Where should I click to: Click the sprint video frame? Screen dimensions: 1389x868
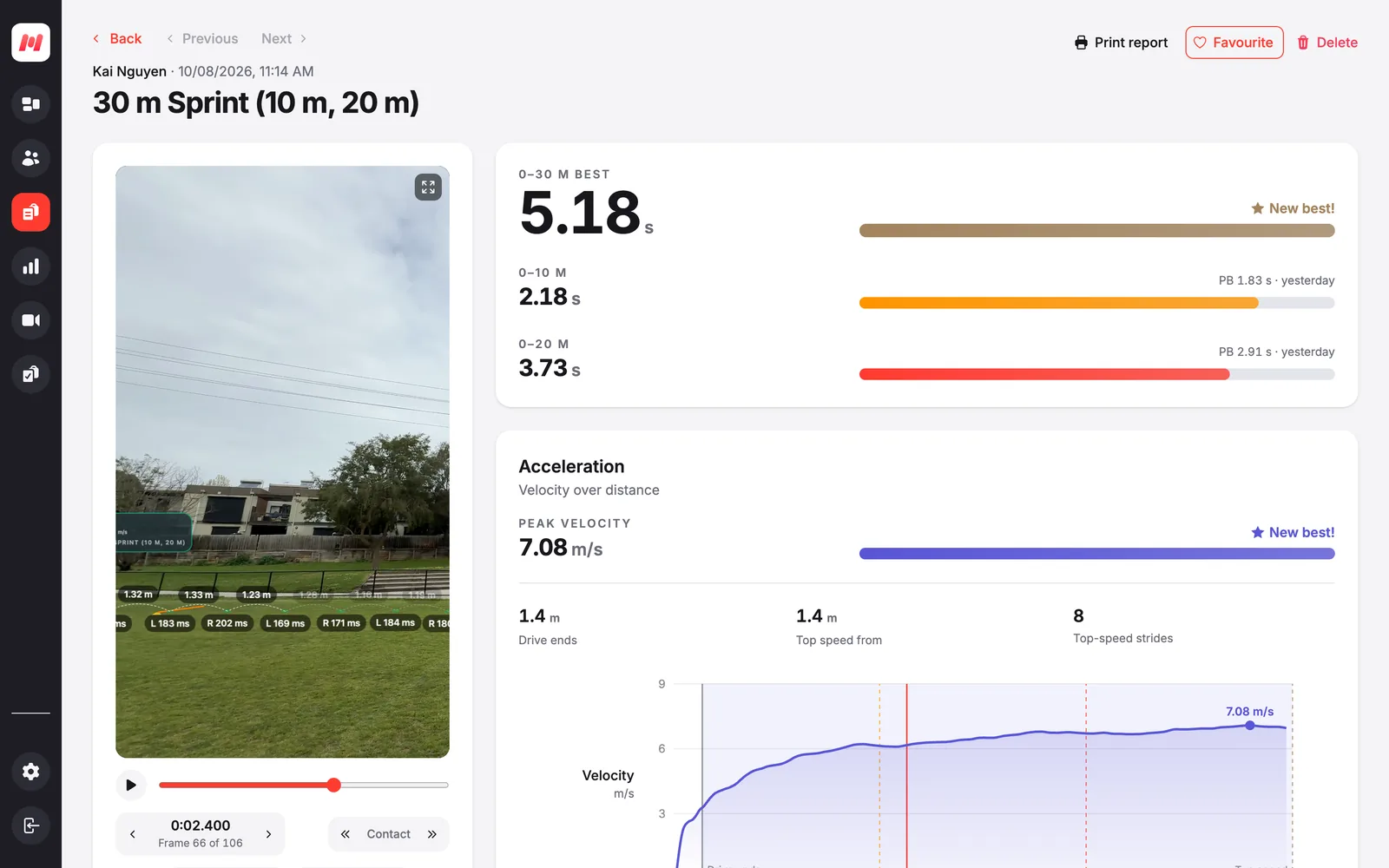tap(282, 462)
